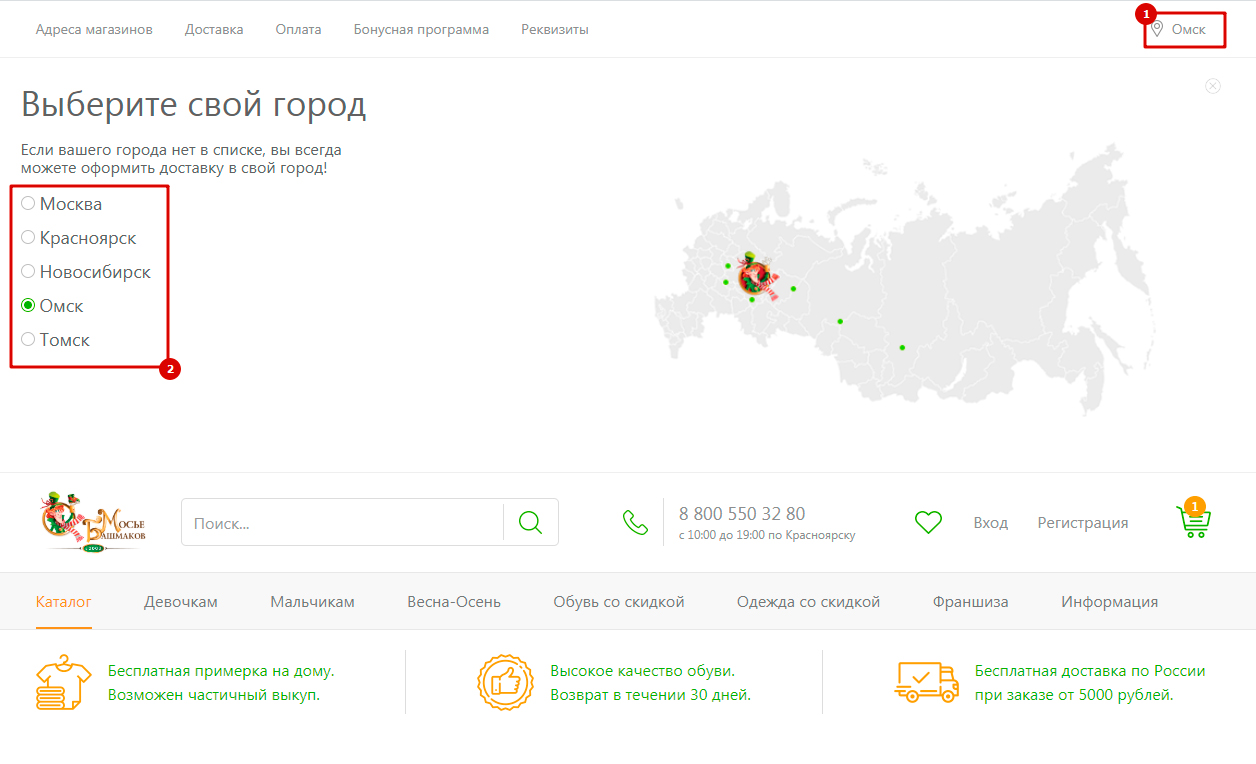Expand the Каталог menu

tap(63, 602)
